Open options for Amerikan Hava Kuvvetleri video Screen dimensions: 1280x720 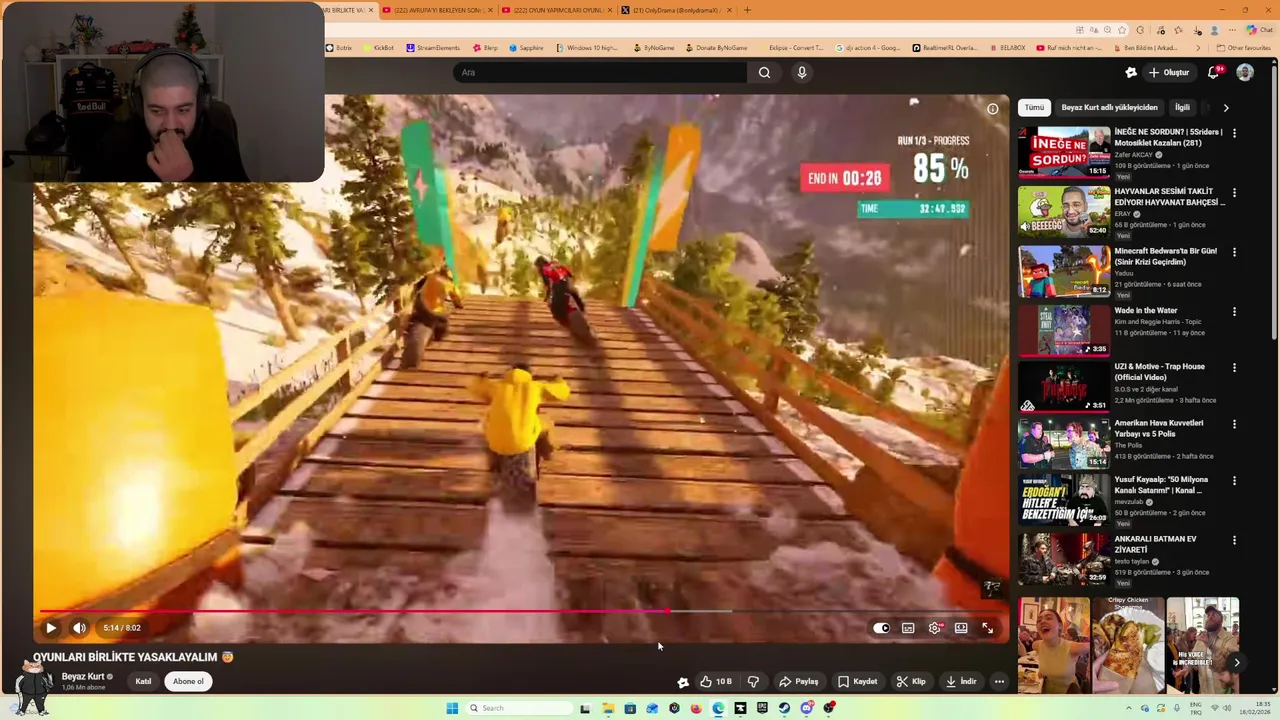1234,424
